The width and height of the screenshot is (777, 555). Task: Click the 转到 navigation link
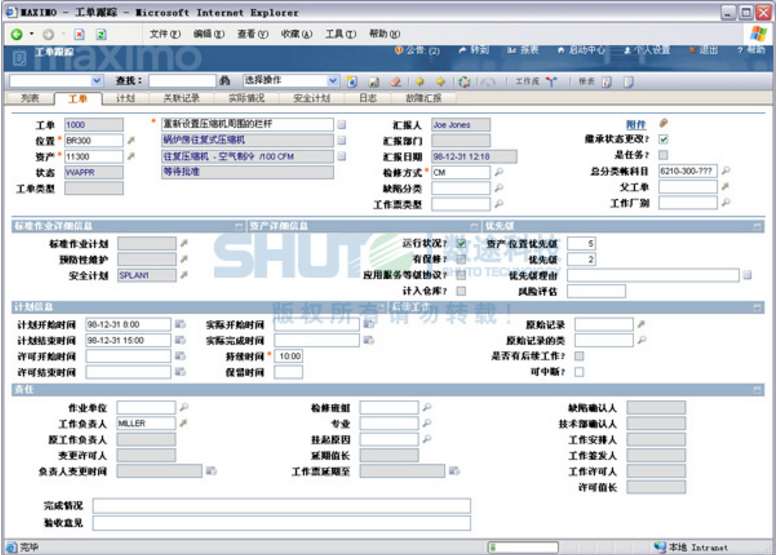[x=475, y=51]
